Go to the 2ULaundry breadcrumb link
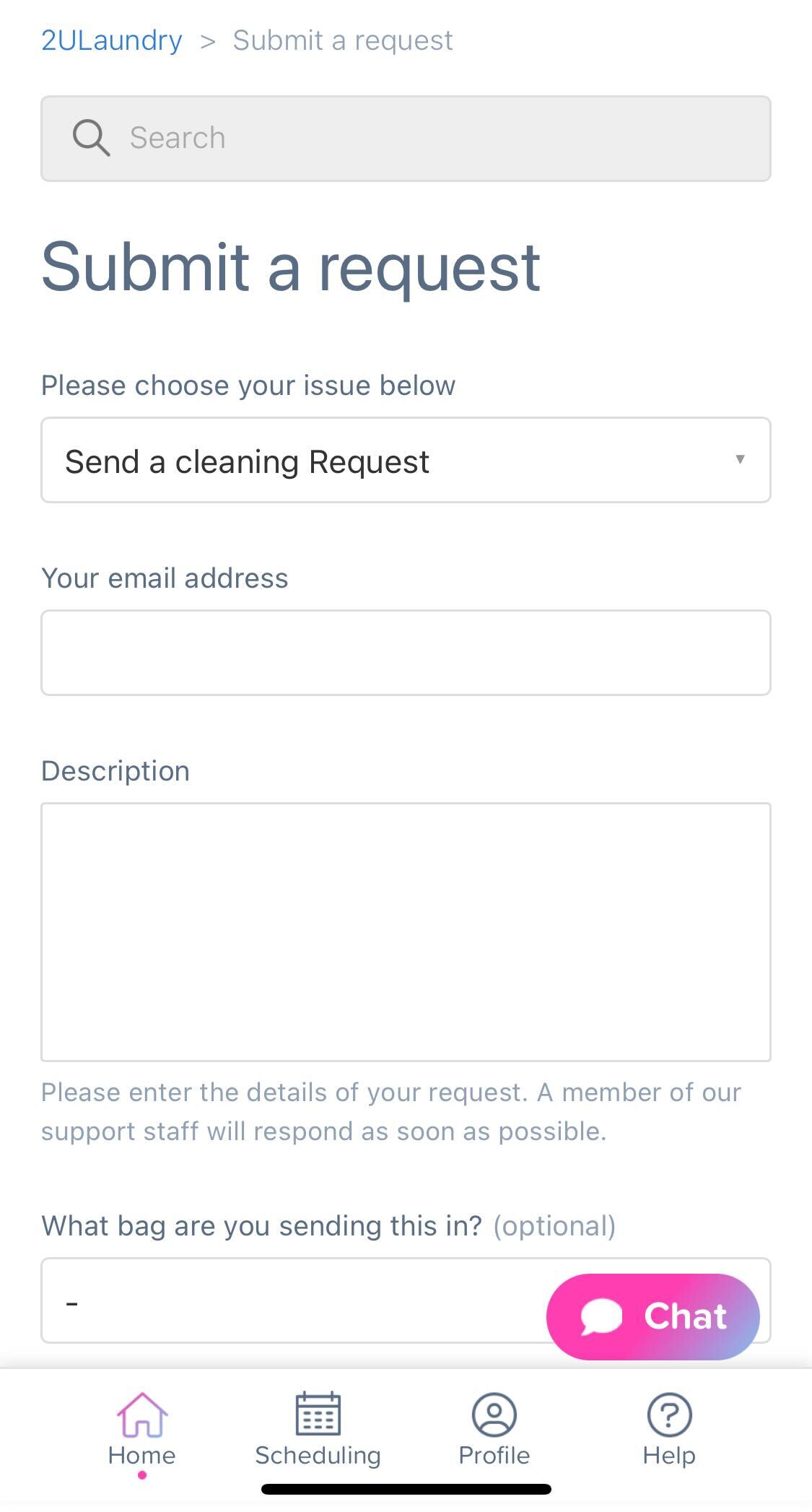Image resolution: width=812 pixels, height=1512 pixels. point(112,40)
